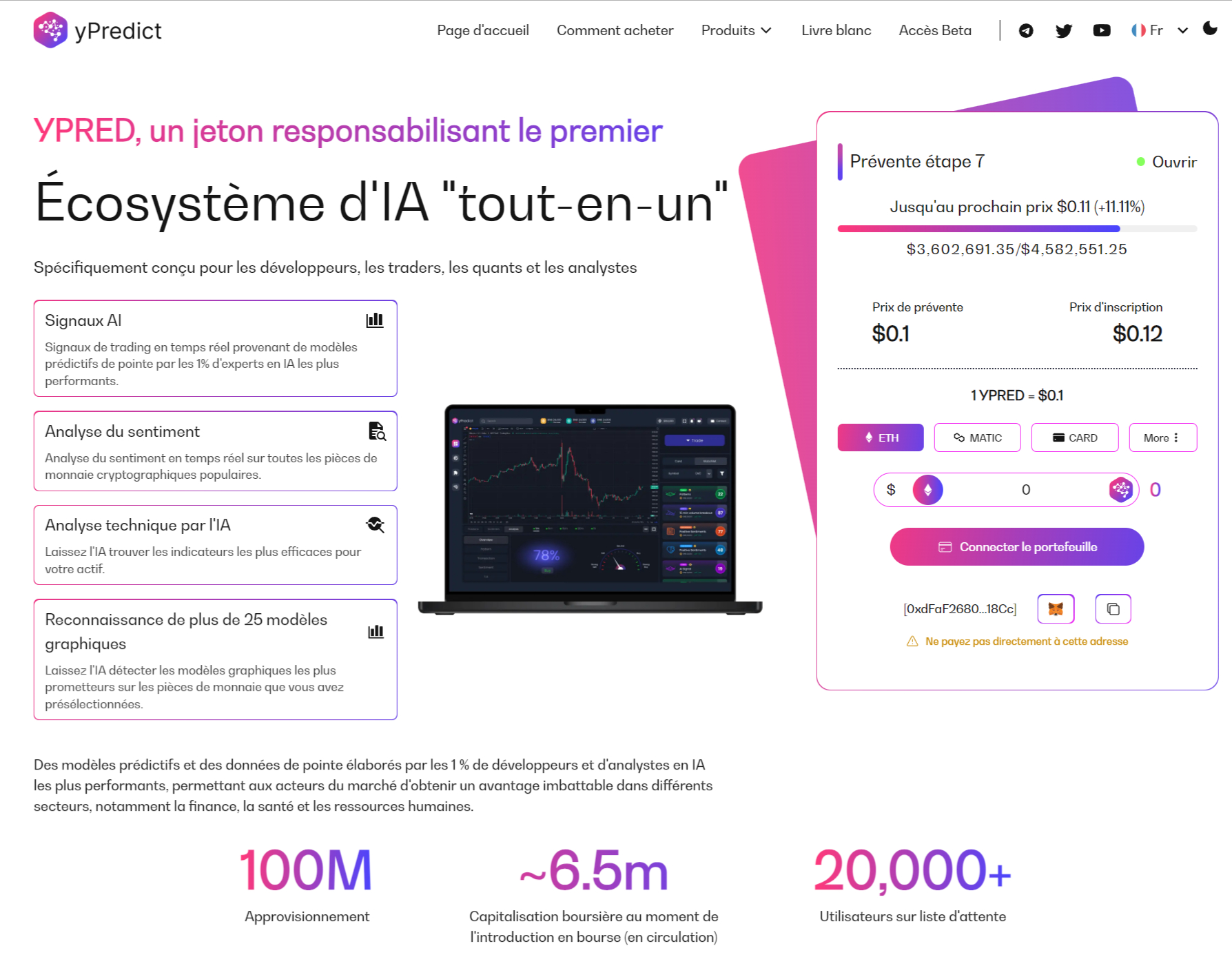This screenshot has width=1232, height=957.
Task: Click the warning triangle icon
Action: tap(912, 641)
